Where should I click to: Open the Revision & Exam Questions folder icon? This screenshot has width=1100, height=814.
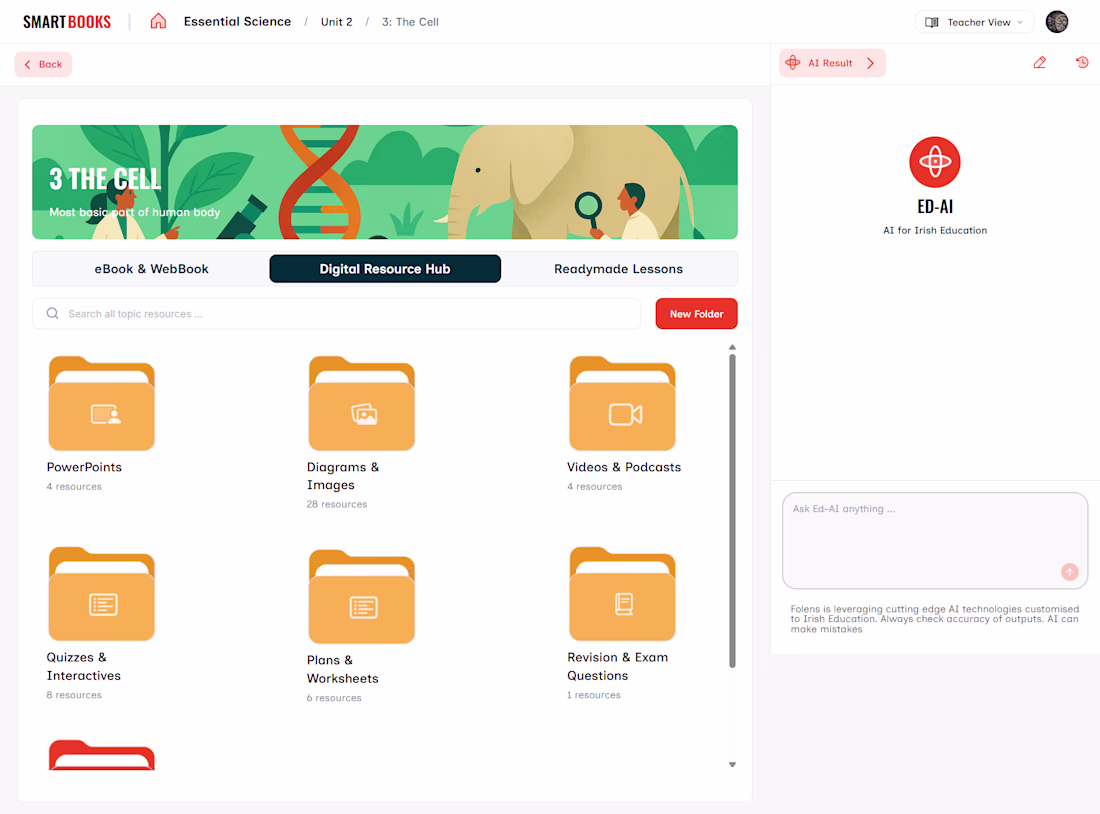click(x=622, y=594)
